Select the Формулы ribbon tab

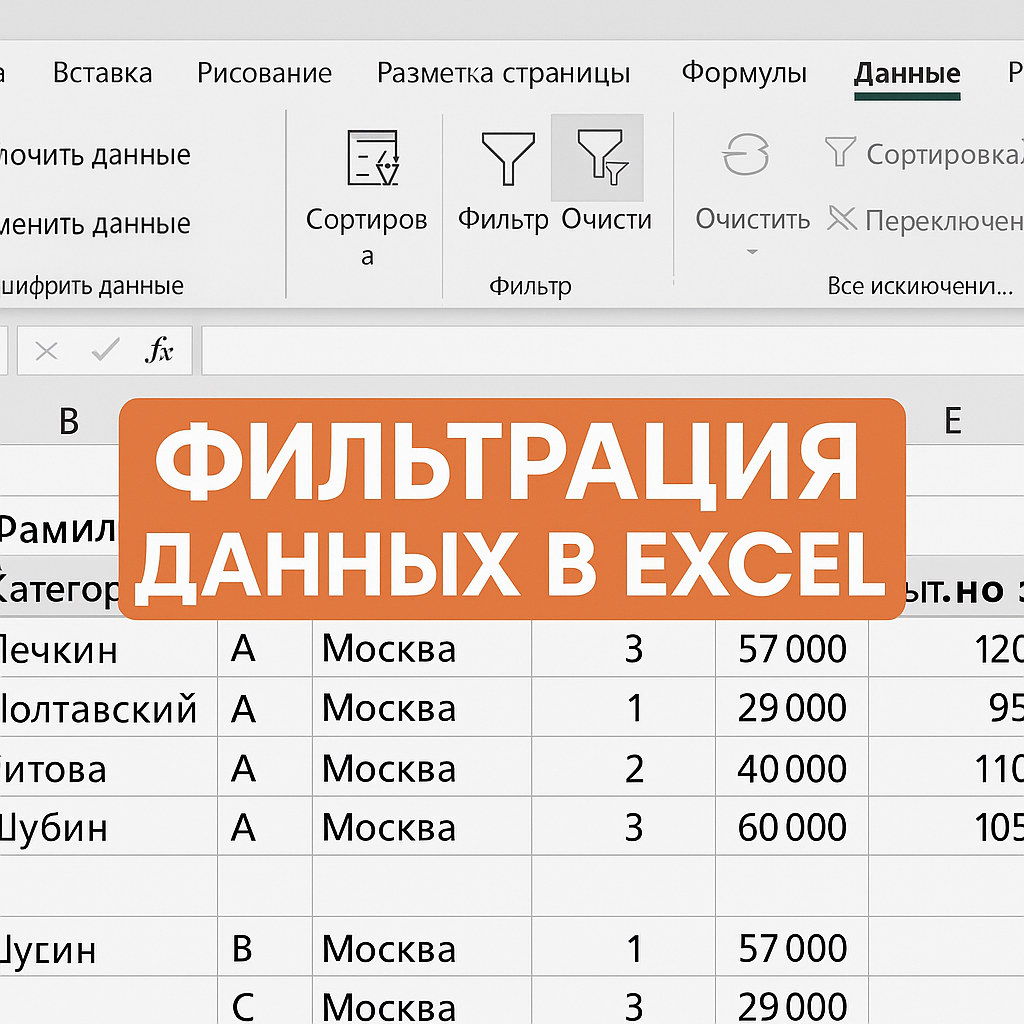[744, 72]
